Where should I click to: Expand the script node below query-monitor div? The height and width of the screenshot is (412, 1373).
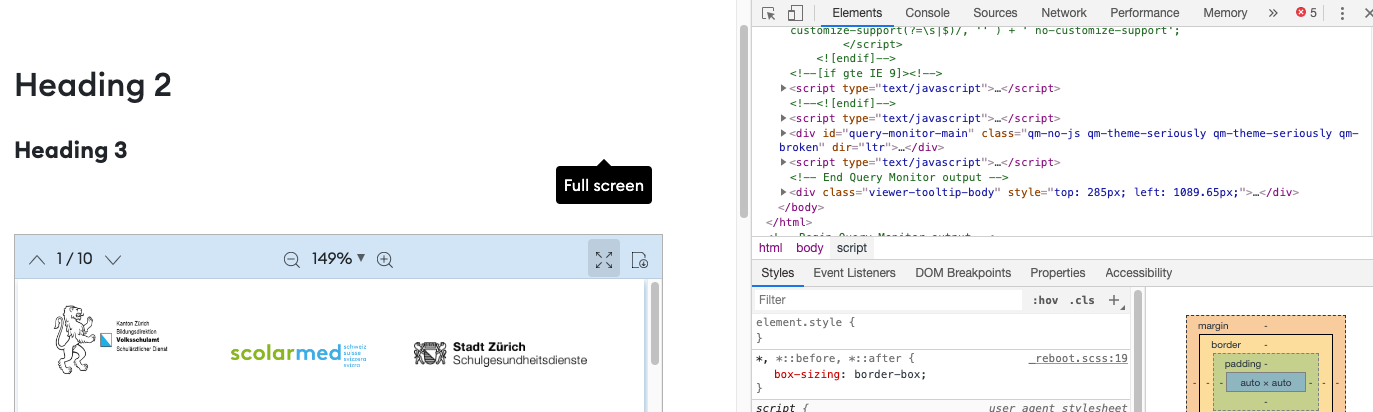coord(784,162)
